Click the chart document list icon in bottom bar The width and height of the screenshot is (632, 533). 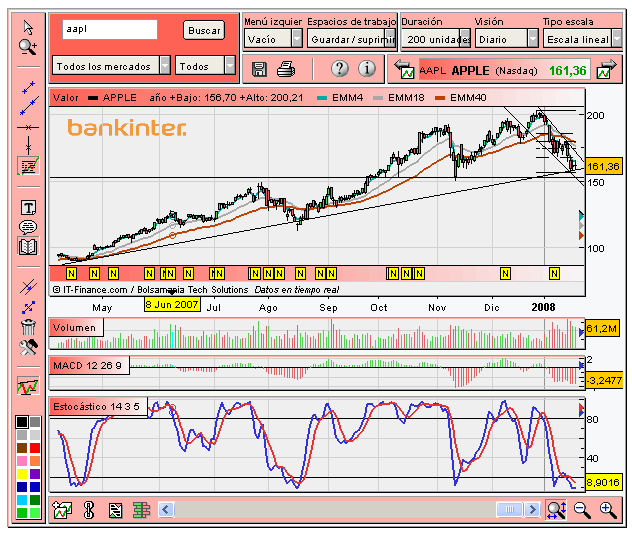point(116,510)
